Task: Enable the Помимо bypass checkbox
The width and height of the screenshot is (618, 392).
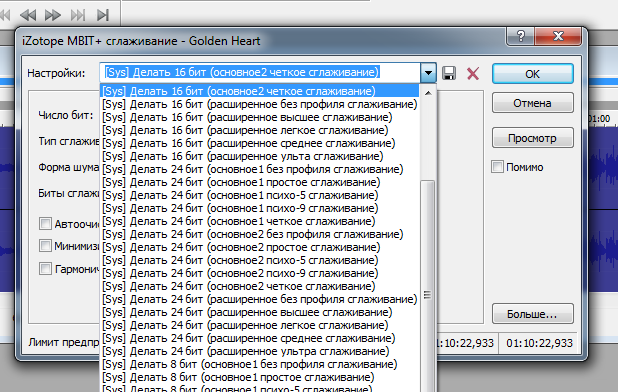Action: tap(497, 167)
